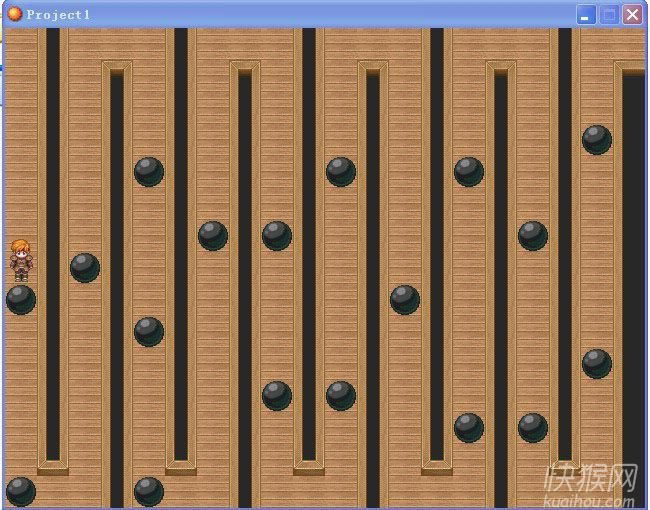The width and height of the screenshot is (650, 510).
Task: Click the lower ball in the fifth corridor
Action: pos(277,395)
